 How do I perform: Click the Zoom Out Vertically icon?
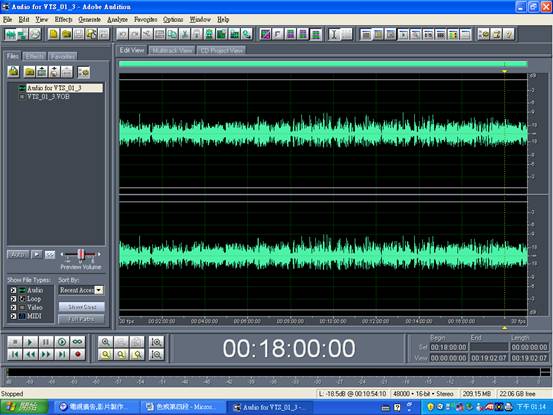[156, 354]
